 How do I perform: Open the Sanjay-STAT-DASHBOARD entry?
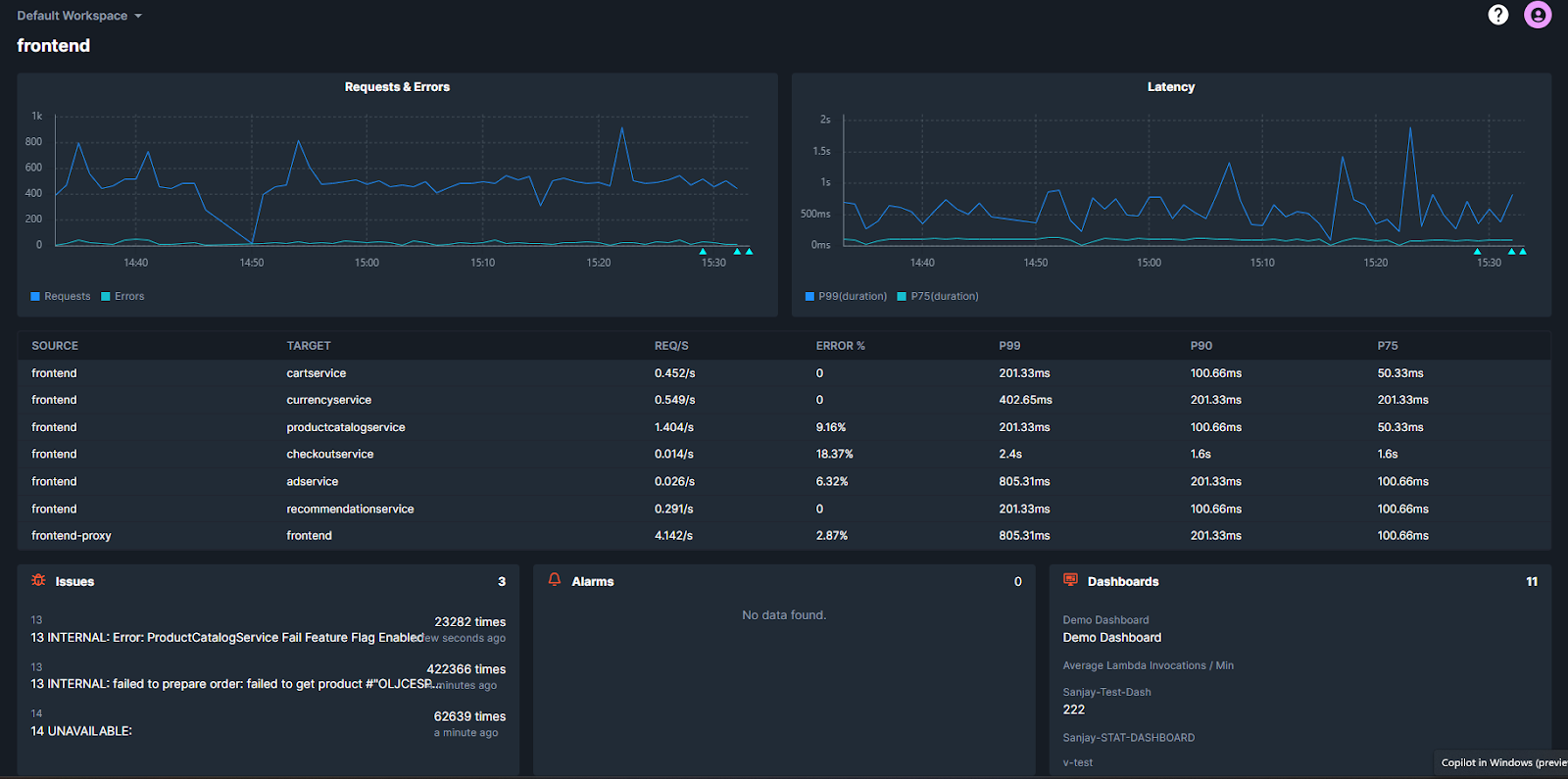pos(1129,738)
